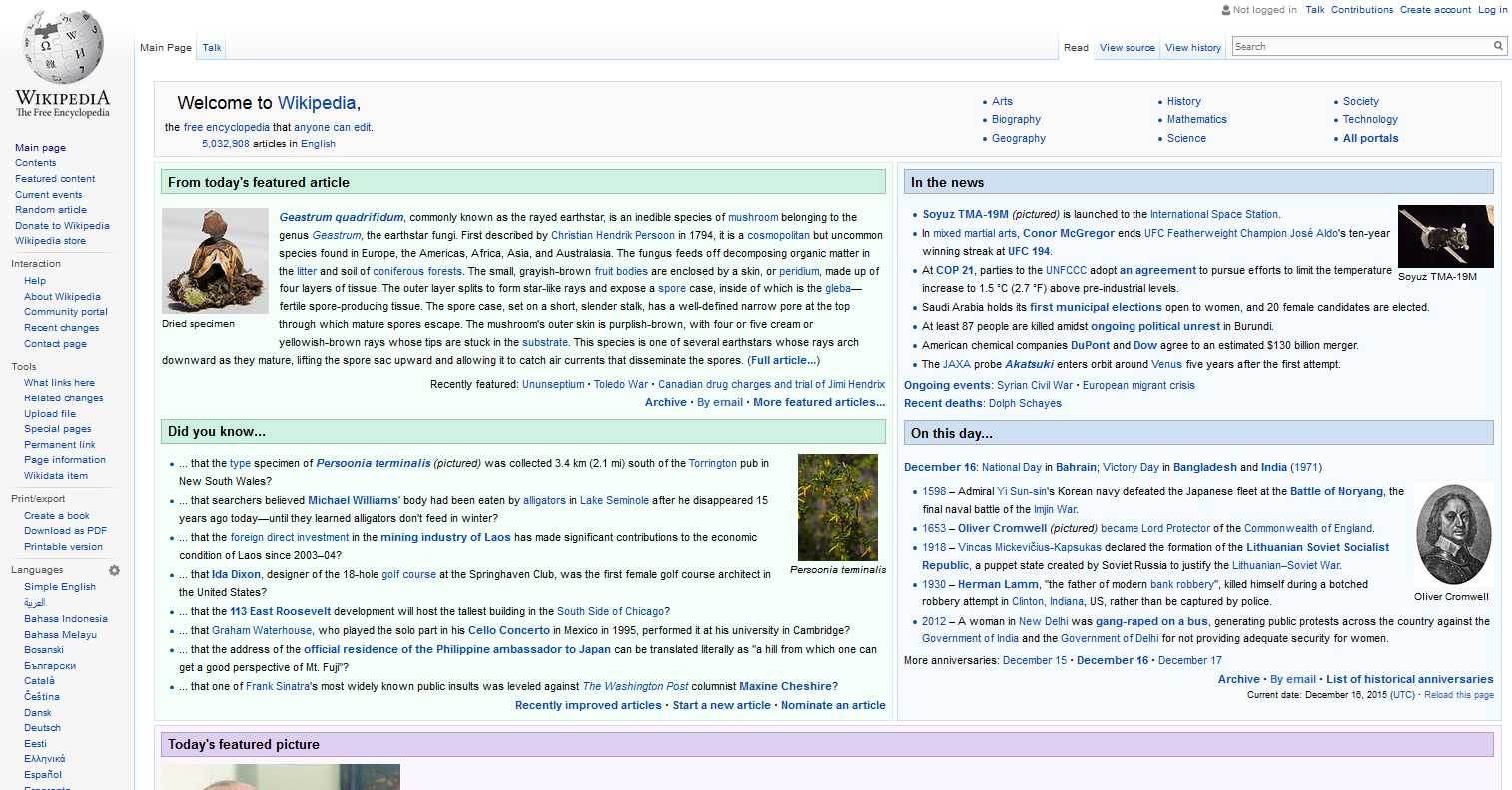Screen dimensions: 1512x790
Task: Open the Geastrum dried specimen thumbnail
Action: coord(215,261)
